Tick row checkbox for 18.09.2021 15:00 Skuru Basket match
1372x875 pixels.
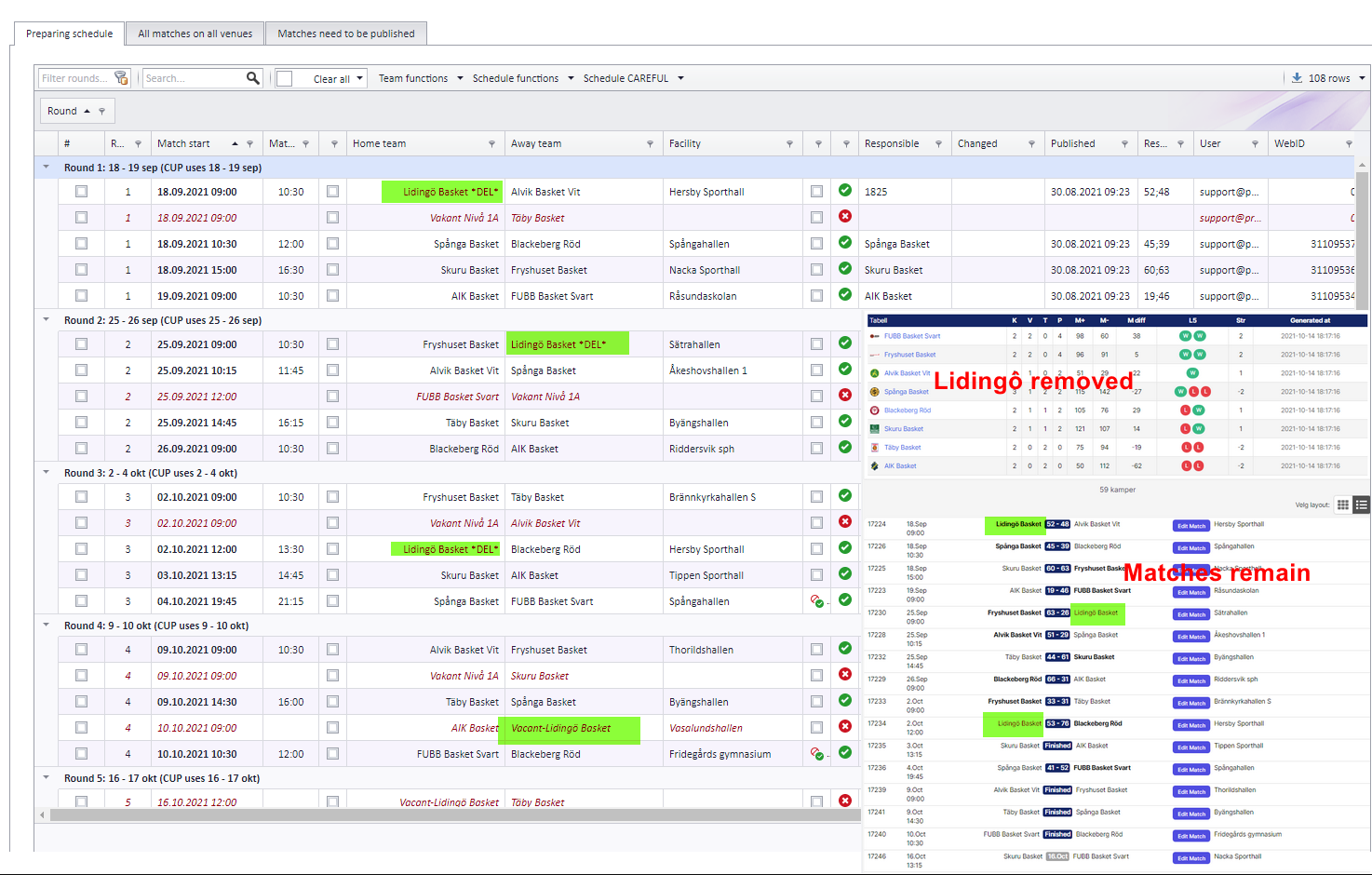coord(81,270)
